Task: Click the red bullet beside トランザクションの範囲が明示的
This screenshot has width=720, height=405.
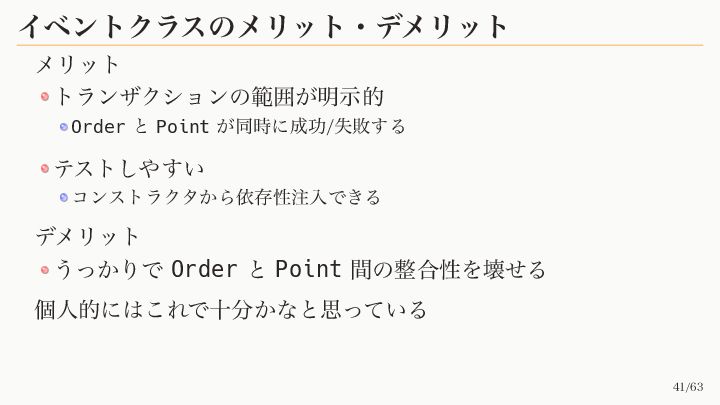Action: pos(45,97)
